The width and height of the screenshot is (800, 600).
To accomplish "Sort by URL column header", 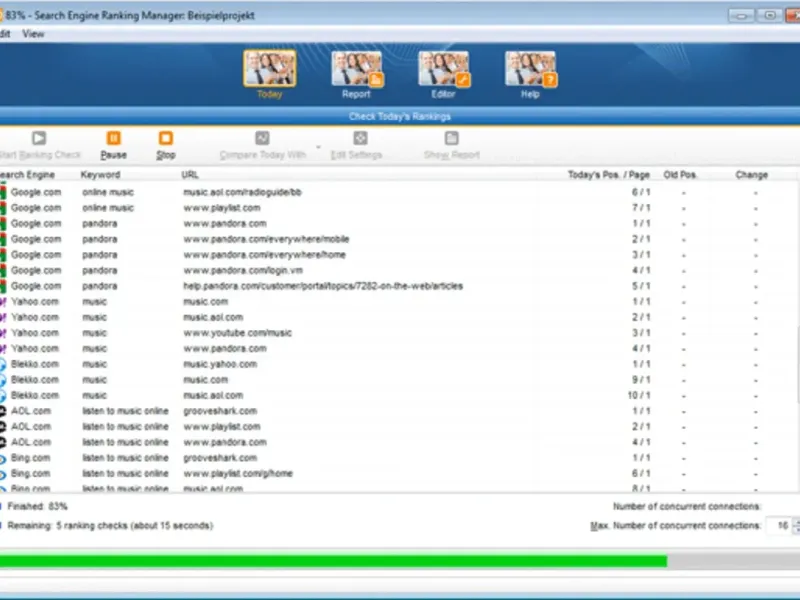I will click(190, 174).
